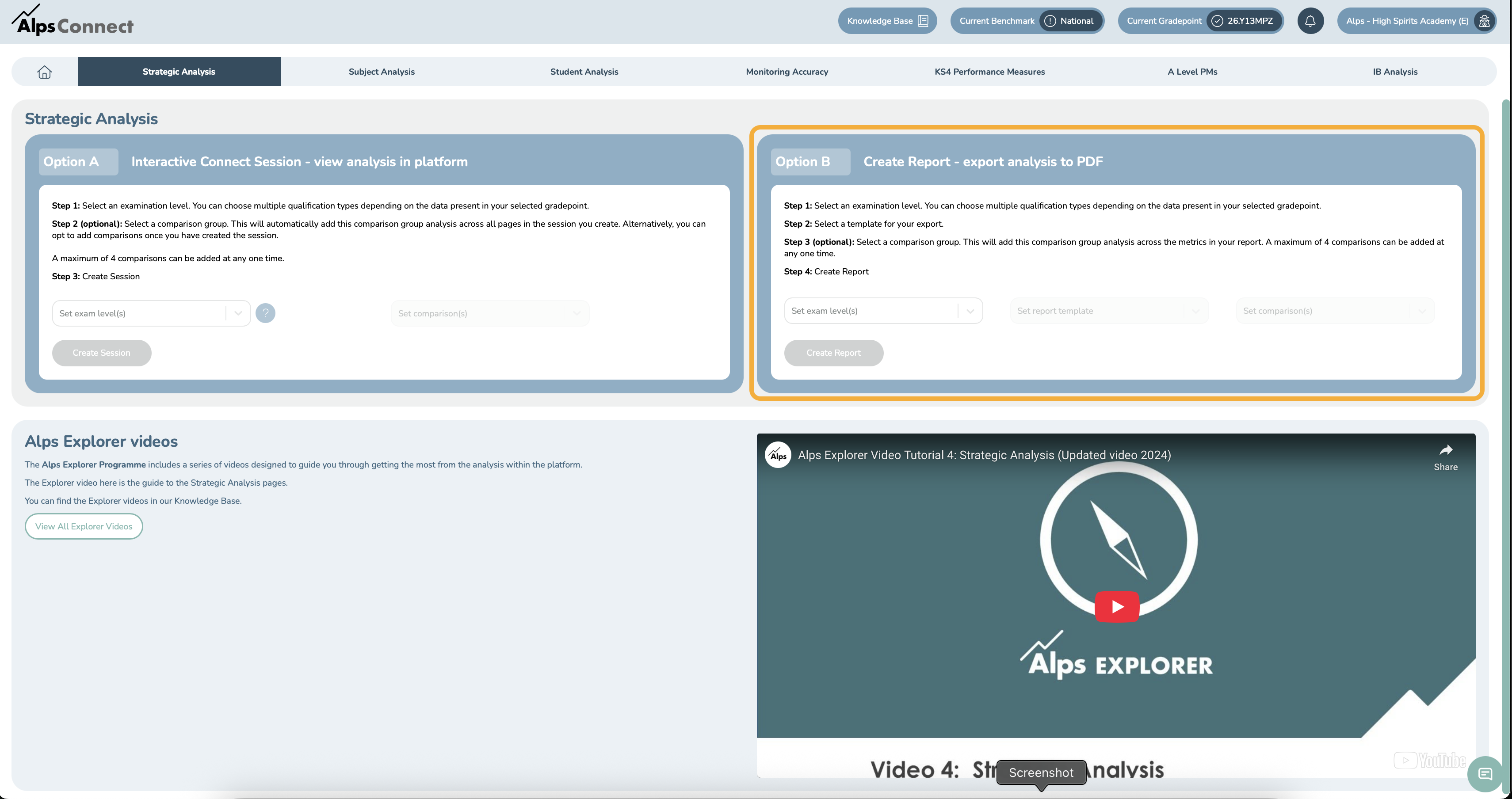Go to KS4 Performance Measures tab

click(989, 72)
